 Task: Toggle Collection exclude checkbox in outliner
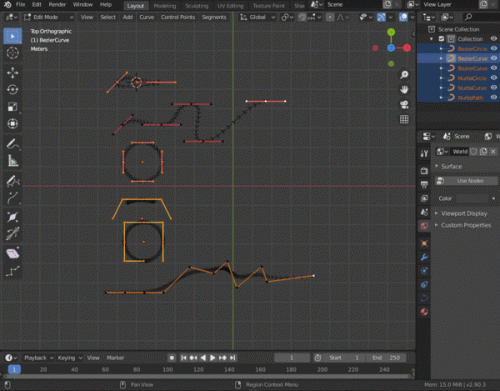(441, 39)
